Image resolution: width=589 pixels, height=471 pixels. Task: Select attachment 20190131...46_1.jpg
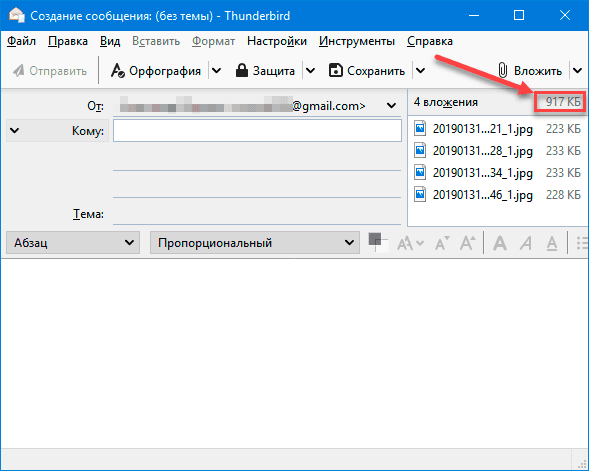coord(498,195)
